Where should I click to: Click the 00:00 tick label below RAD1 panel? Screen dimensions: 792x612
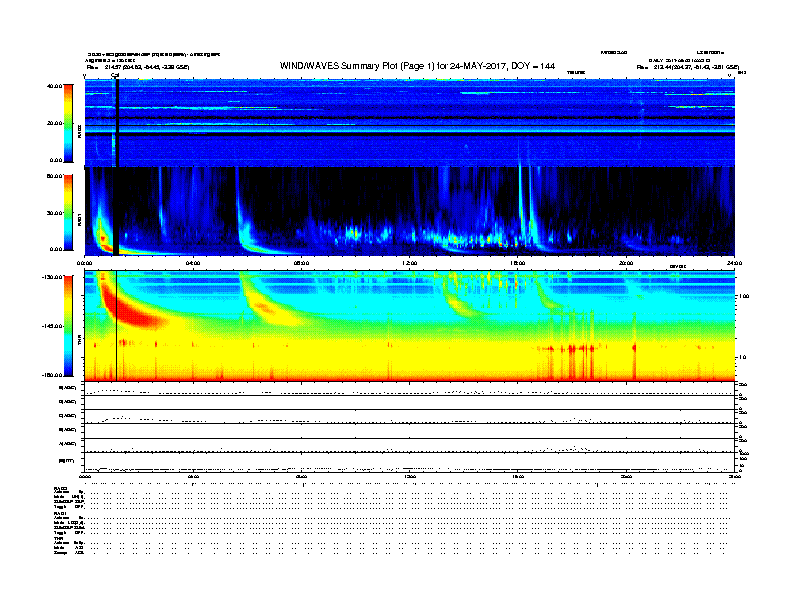84,263
